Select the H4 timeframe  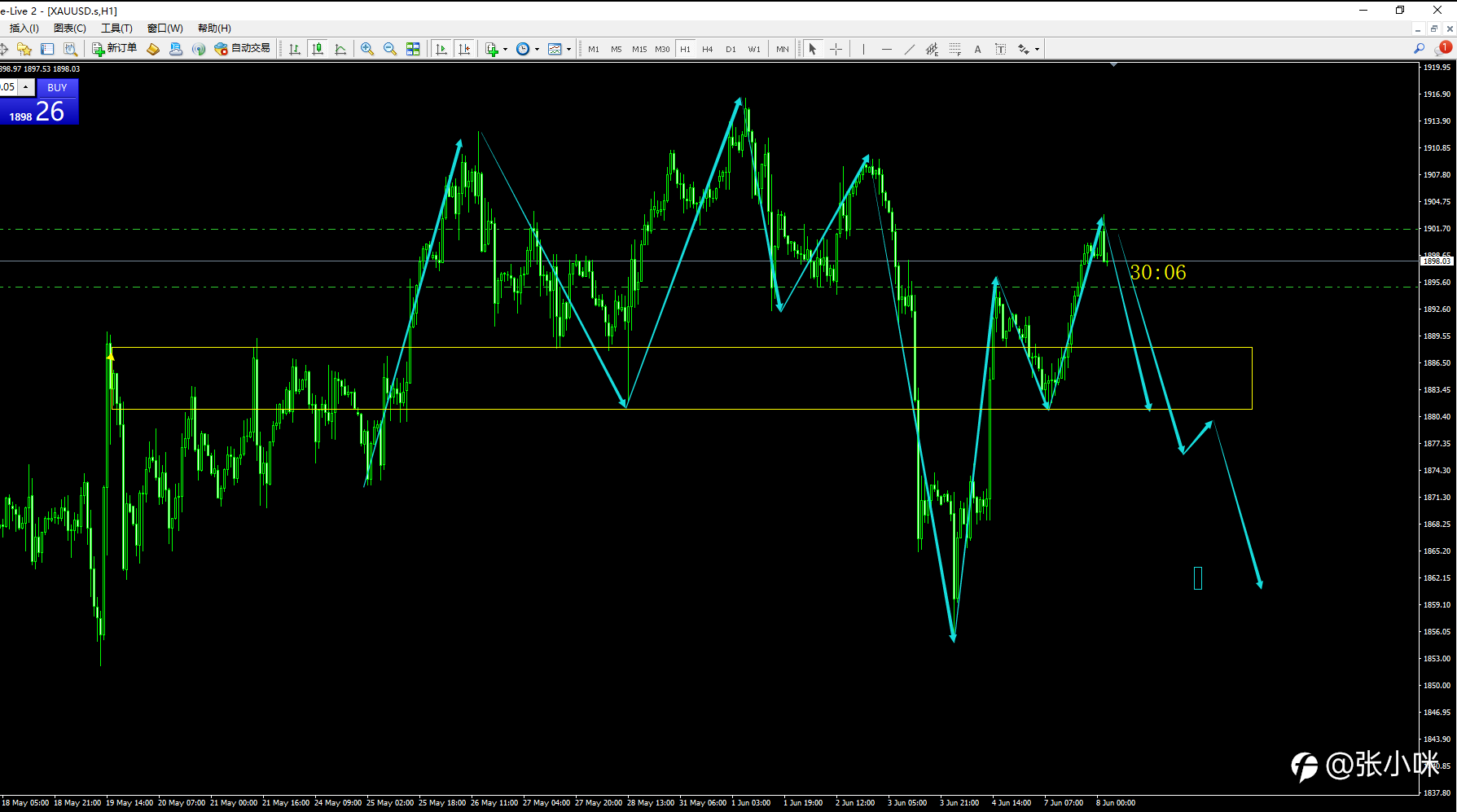pos(708,49)
